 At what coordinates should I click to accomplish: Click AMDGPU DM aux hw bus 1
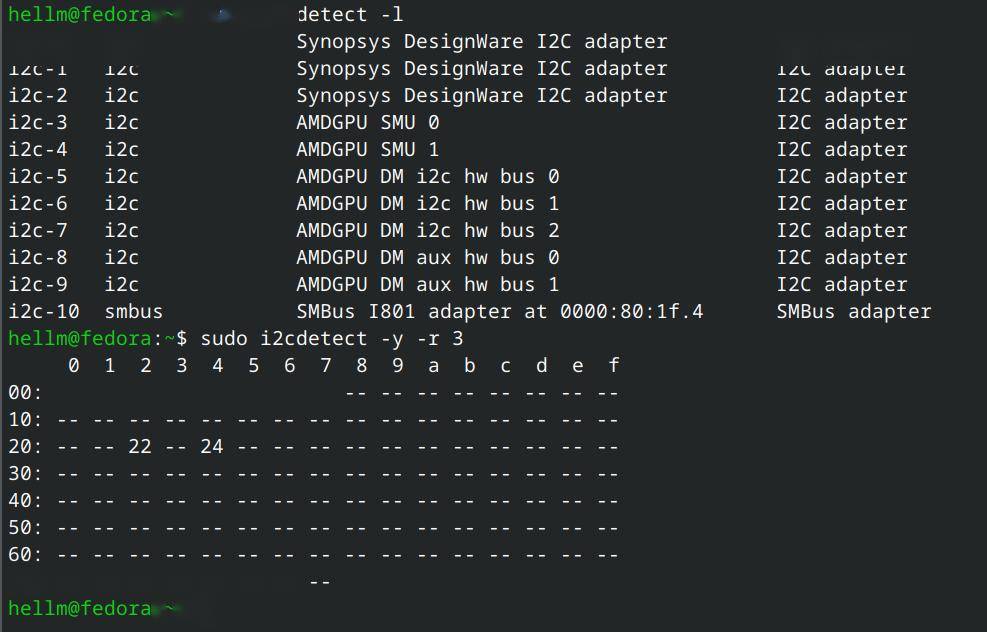tap(427, 285)
